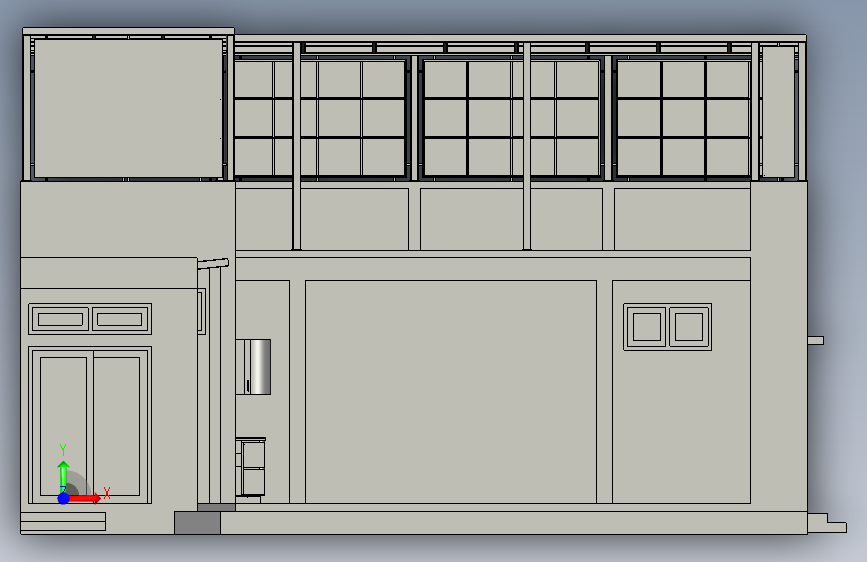
Task: Select the large central garage door panel
Action: [x=451, y=392]
